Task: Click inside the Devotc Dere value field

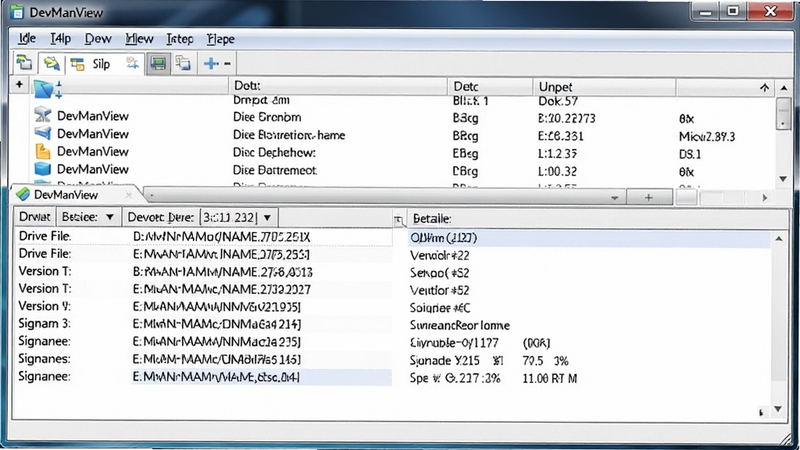Action: tap(230, 217)
